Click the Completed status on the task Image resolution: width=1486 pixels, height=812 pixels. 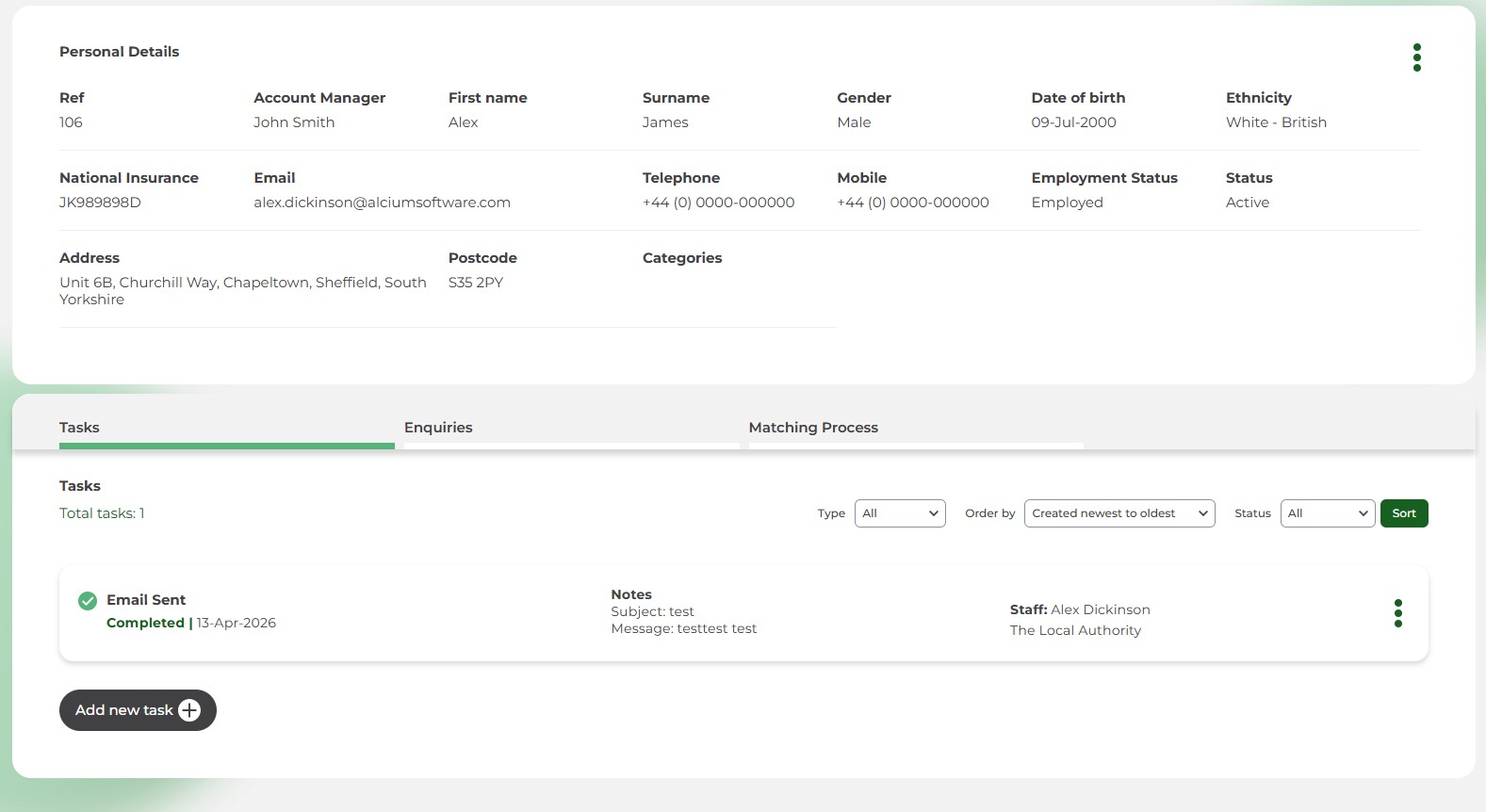145,623
